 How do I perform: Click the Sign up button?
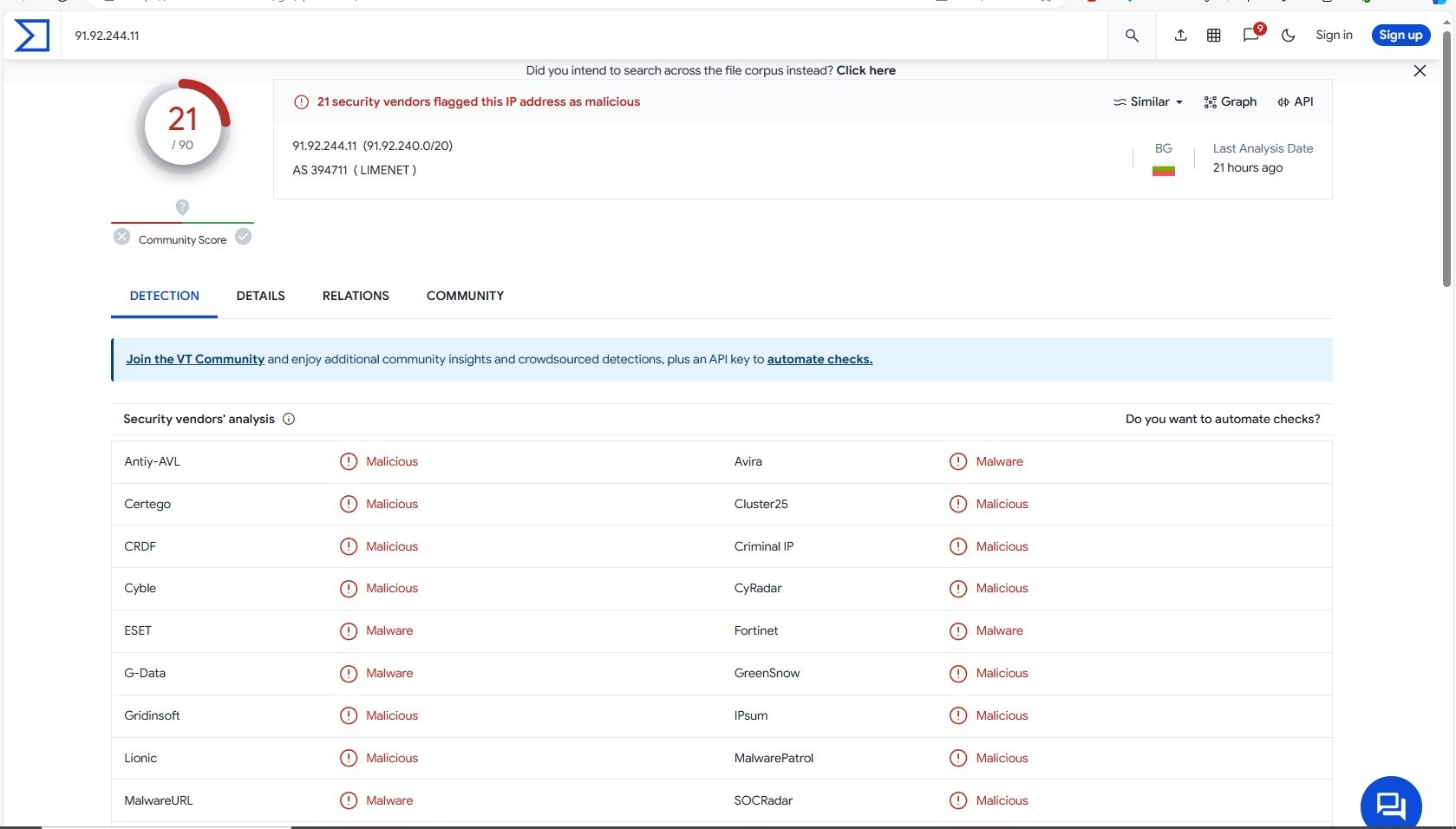tap(1401, 35)
